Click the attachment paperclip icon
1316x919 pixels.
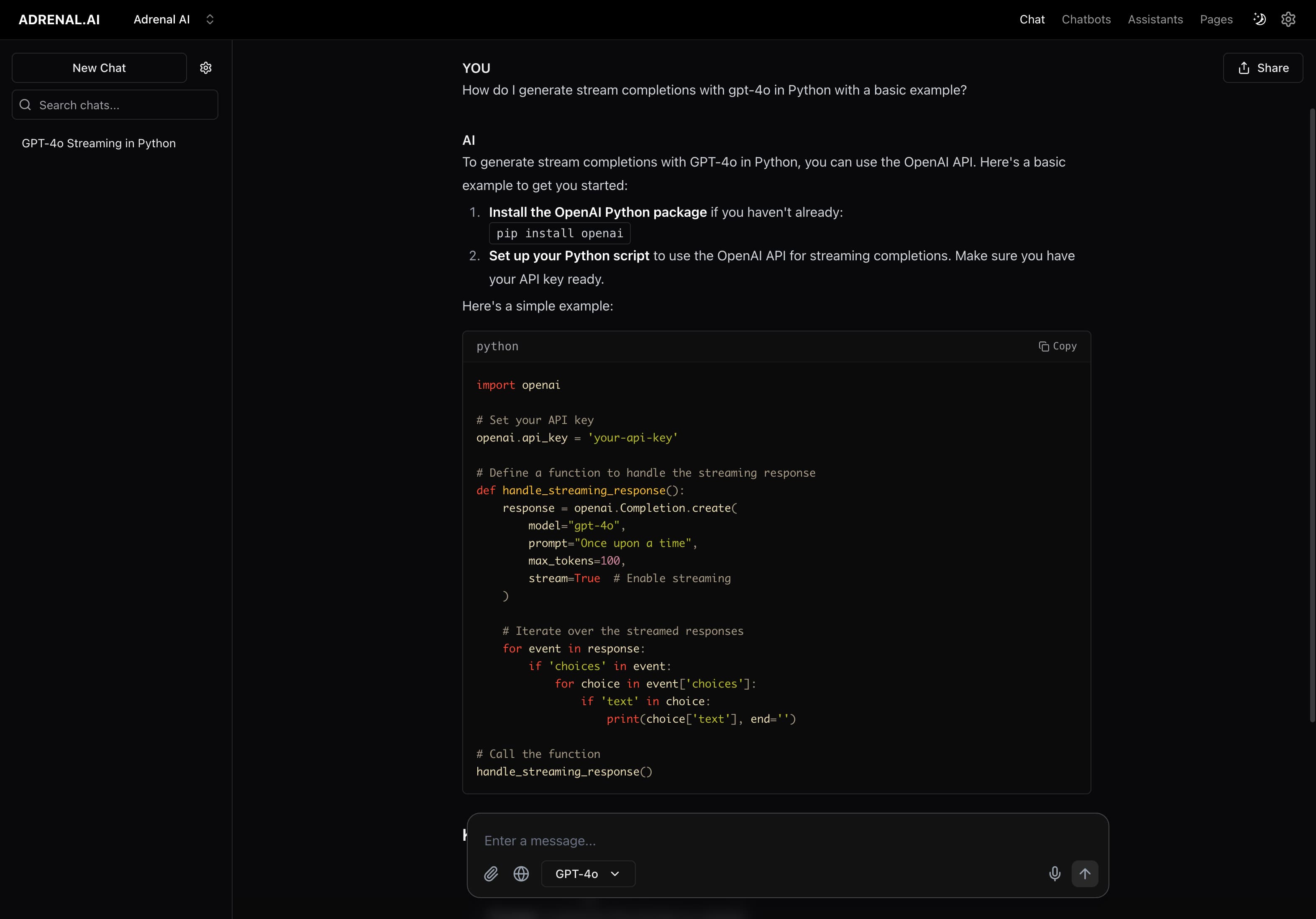click(491, 874)
